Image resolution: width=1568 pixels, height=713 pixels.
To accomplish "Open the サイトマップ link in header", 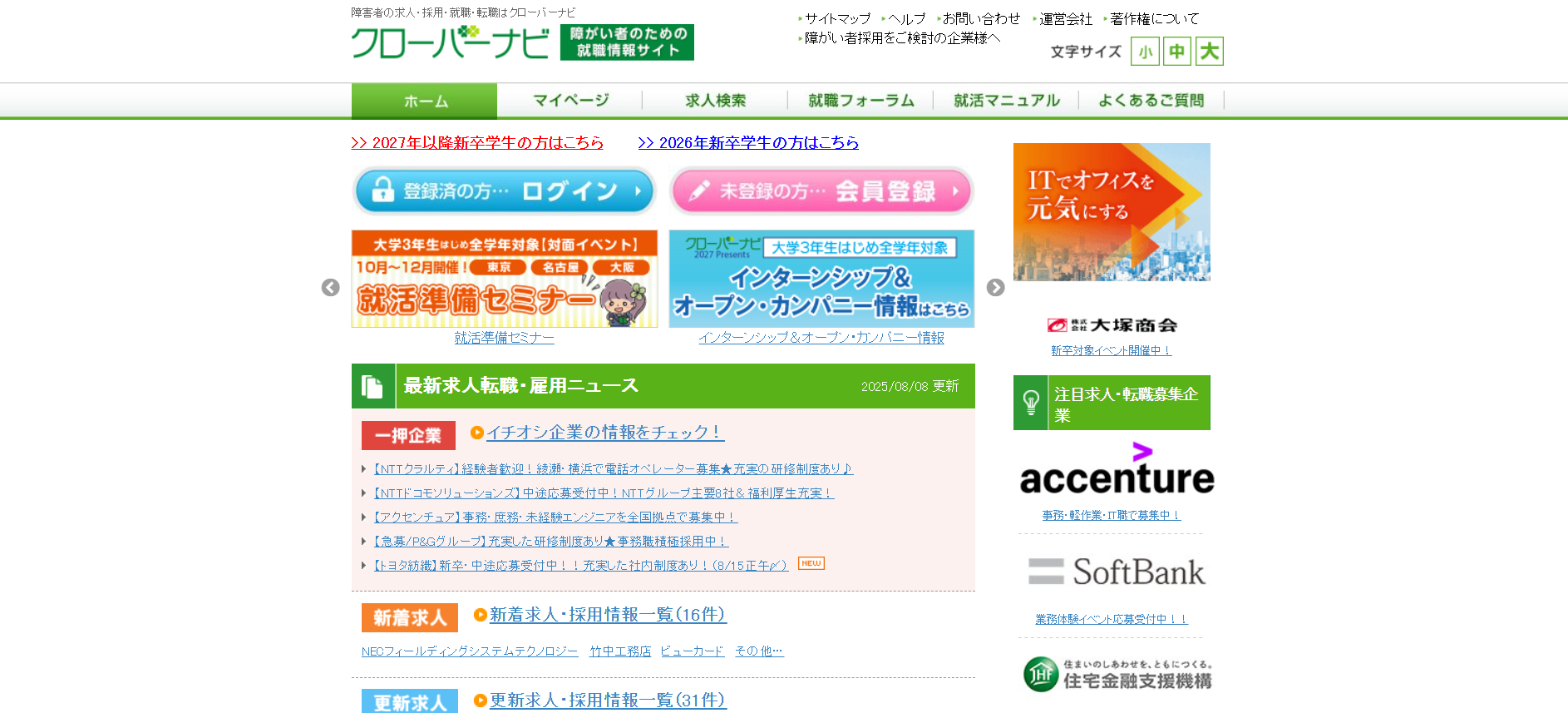I will [837, 18].
